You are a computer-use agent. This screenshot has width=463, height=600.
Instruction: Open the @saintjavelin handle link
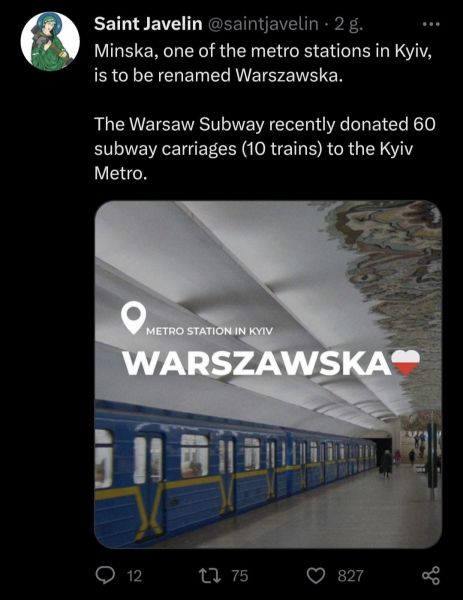(x=263, y=24)
